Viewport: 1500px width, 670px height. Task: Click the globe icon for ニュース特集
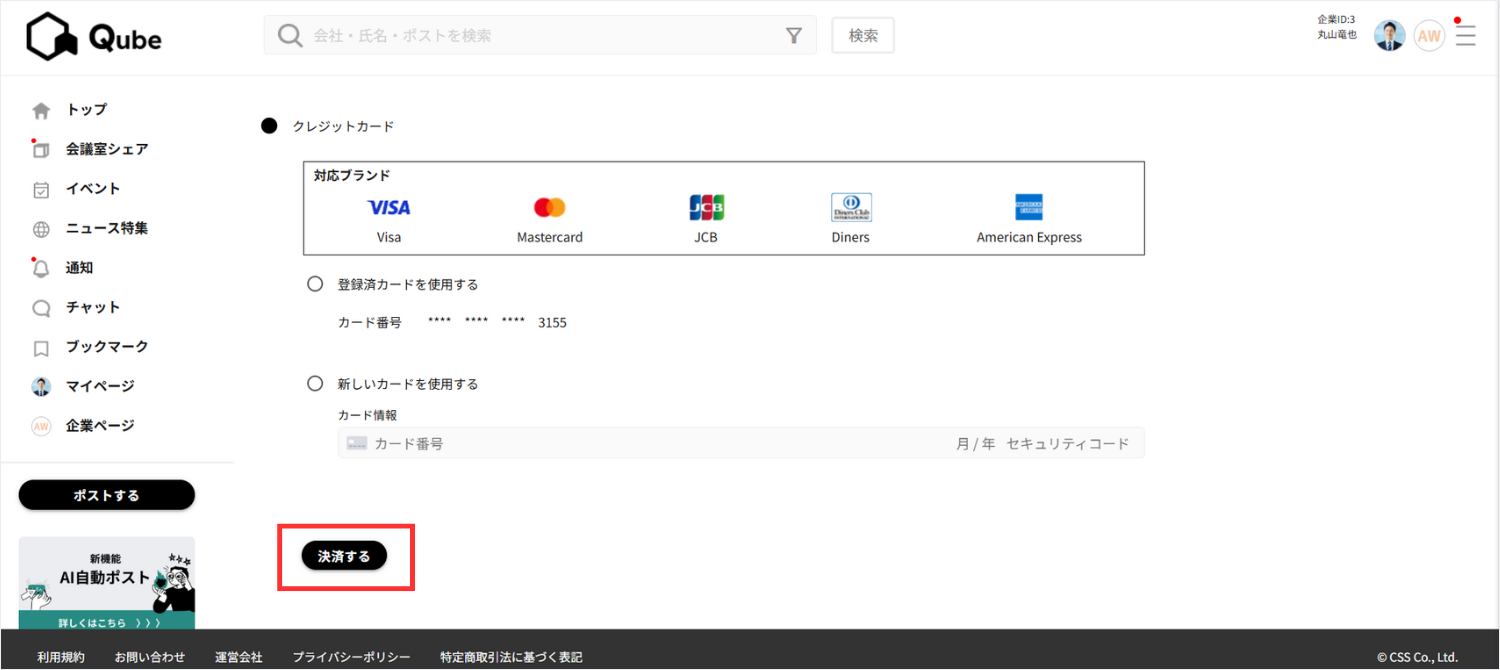(x=41, y=229)
